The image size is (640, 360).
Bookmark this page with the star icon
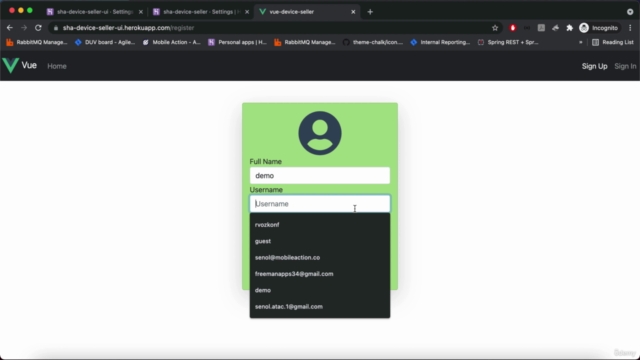pos(495,28)
